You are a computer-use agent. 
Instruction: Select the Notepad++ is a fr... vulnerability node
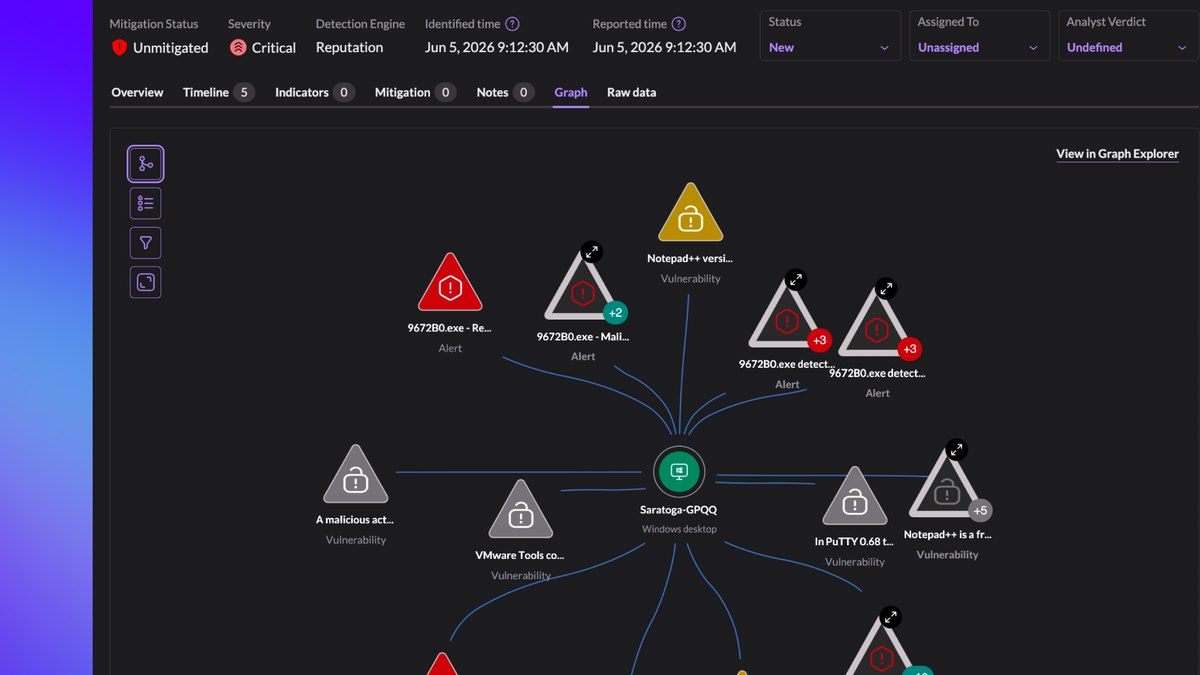(947, 487)
